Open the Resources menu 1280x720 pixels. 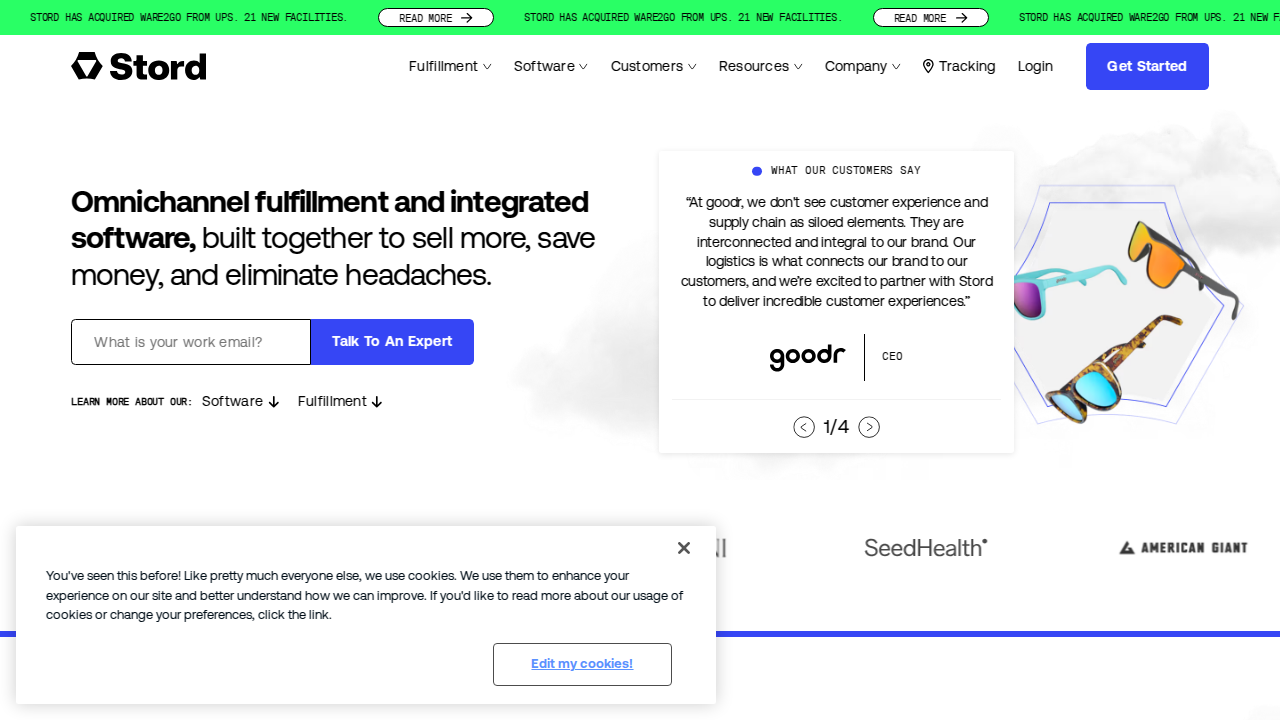click(x=761, y=66)
